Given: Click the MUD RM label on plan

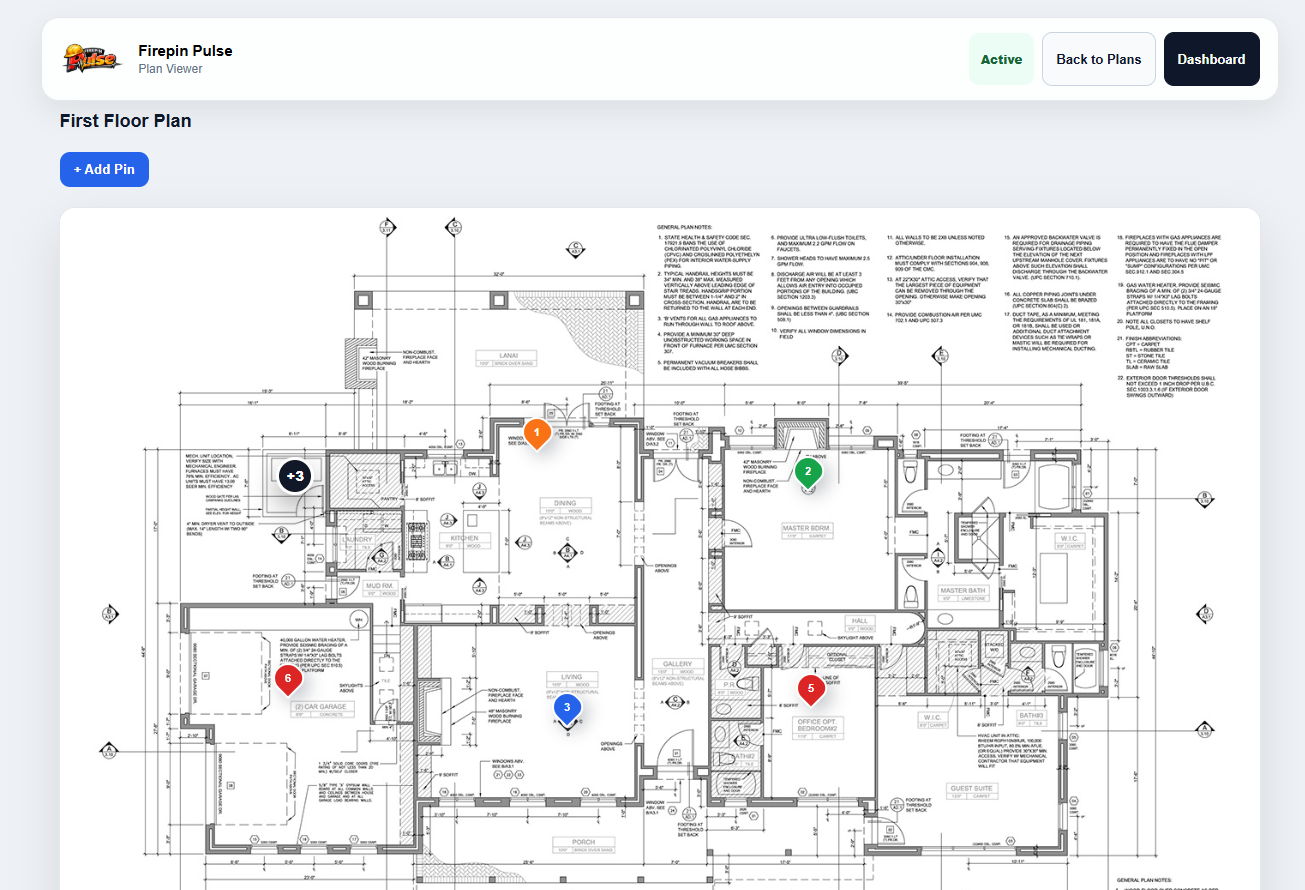Looking at the screenshot, I should 379,585.
